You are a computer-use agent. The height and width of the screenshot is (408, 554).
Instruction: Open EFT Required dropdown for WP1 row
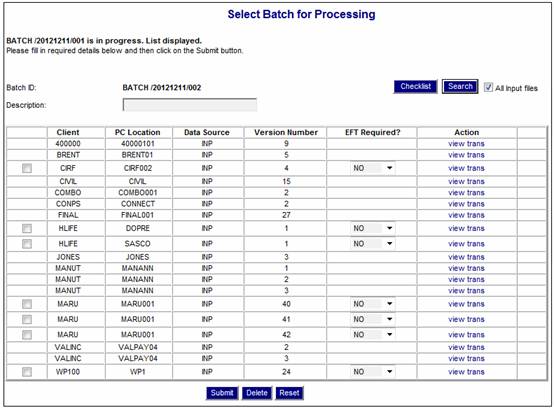(373, 372)
